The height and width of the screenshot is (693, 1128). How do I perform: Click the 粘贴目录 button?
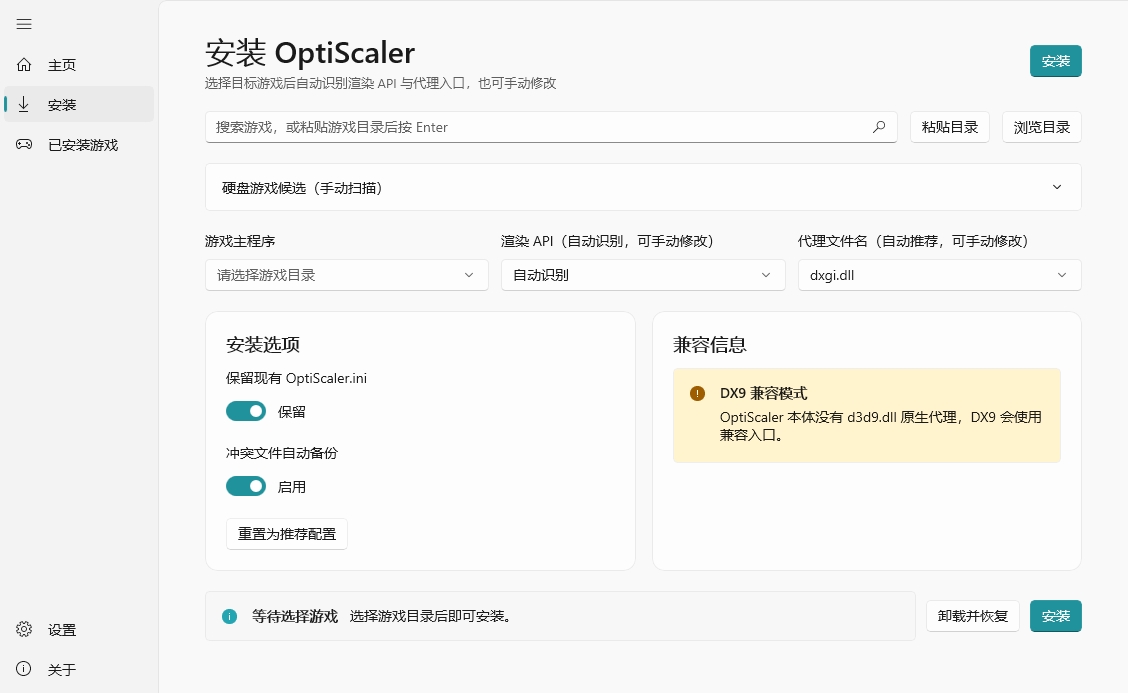pos(950,127)
